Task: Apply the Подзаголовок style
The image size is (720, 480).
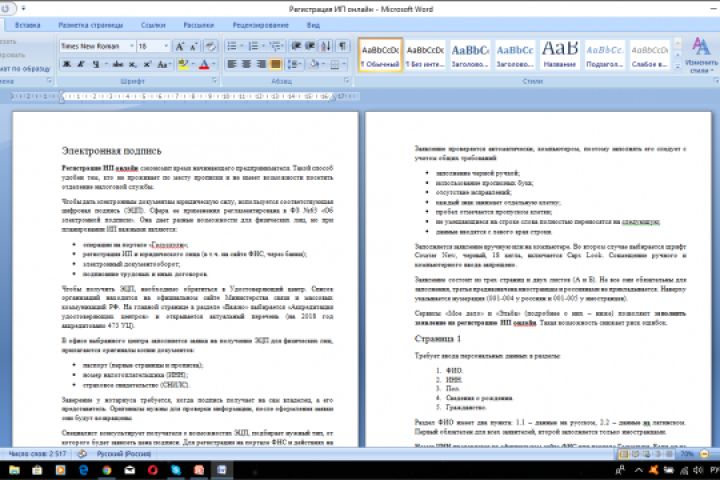Action: 604,55
